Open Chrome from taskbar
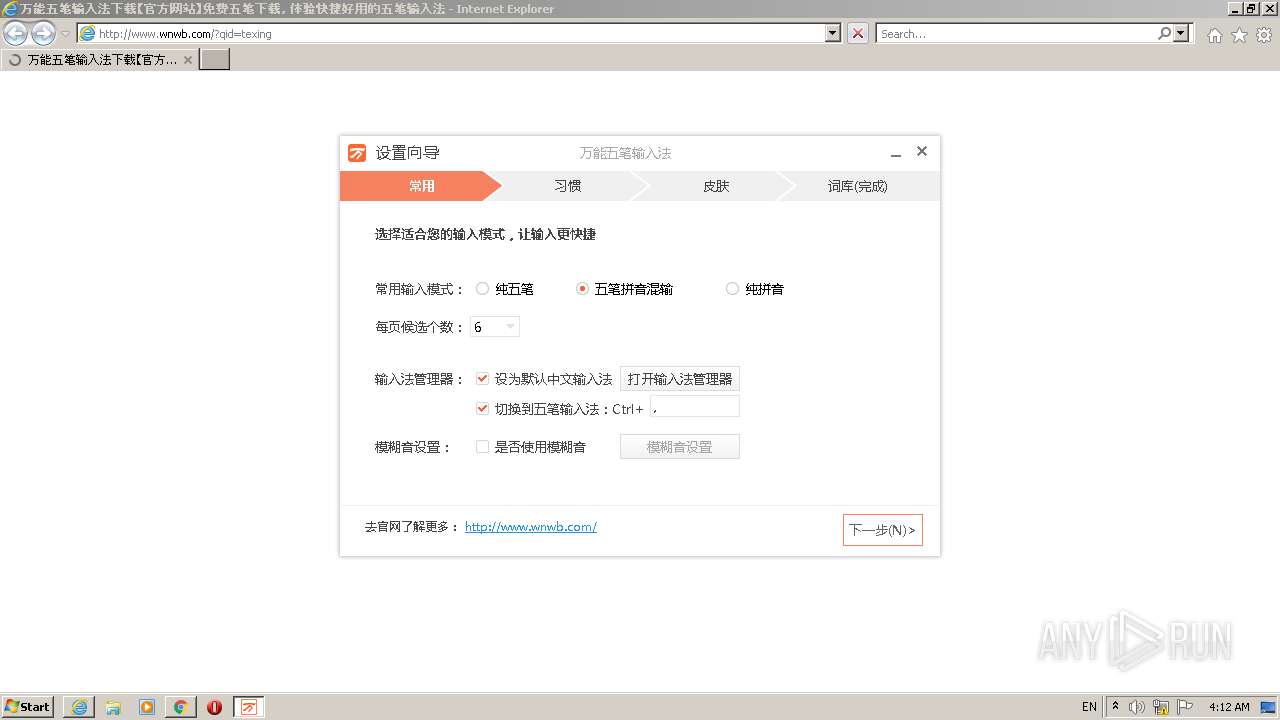 180,707
